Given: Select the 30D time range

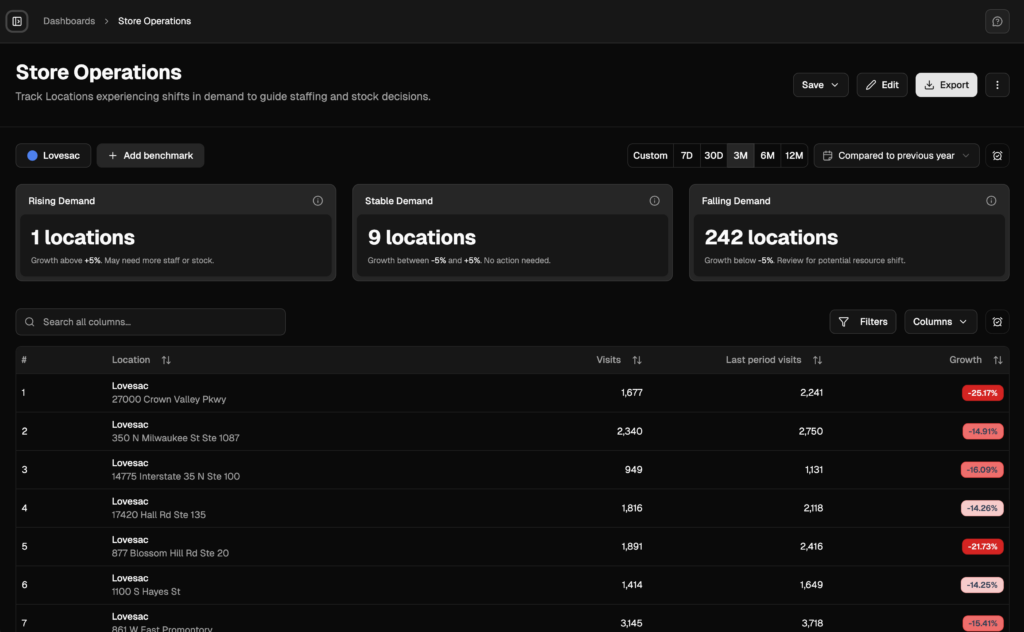Looking at the screenshot, I should coord(713,155).
